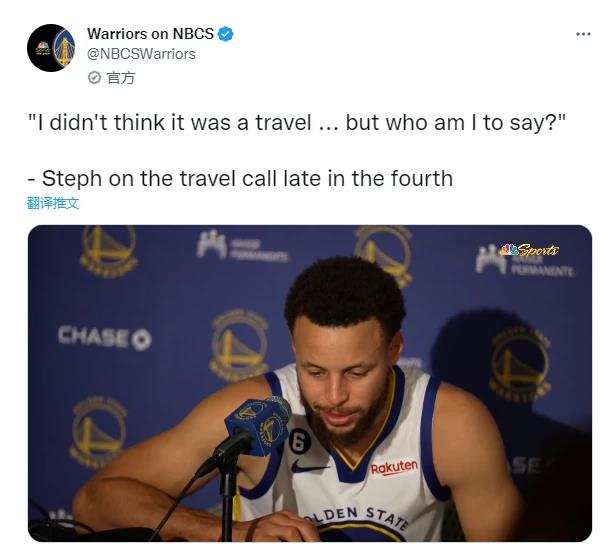
Task: Click the 官方 checkmark icon
Action: point(94,78)
